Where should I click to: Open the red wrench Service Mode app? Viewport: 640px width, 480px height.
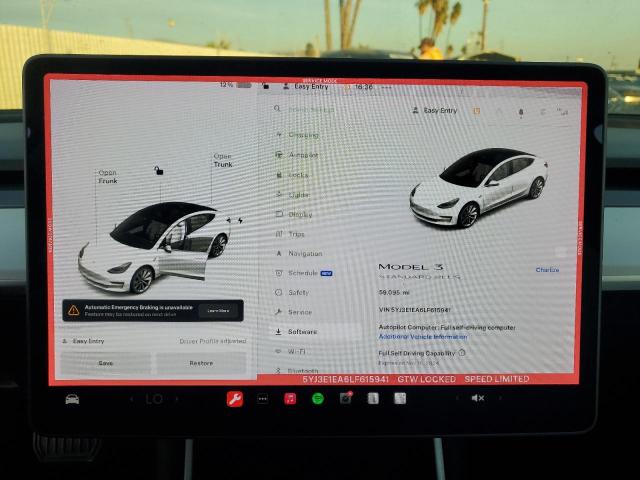tap(235, 399)
